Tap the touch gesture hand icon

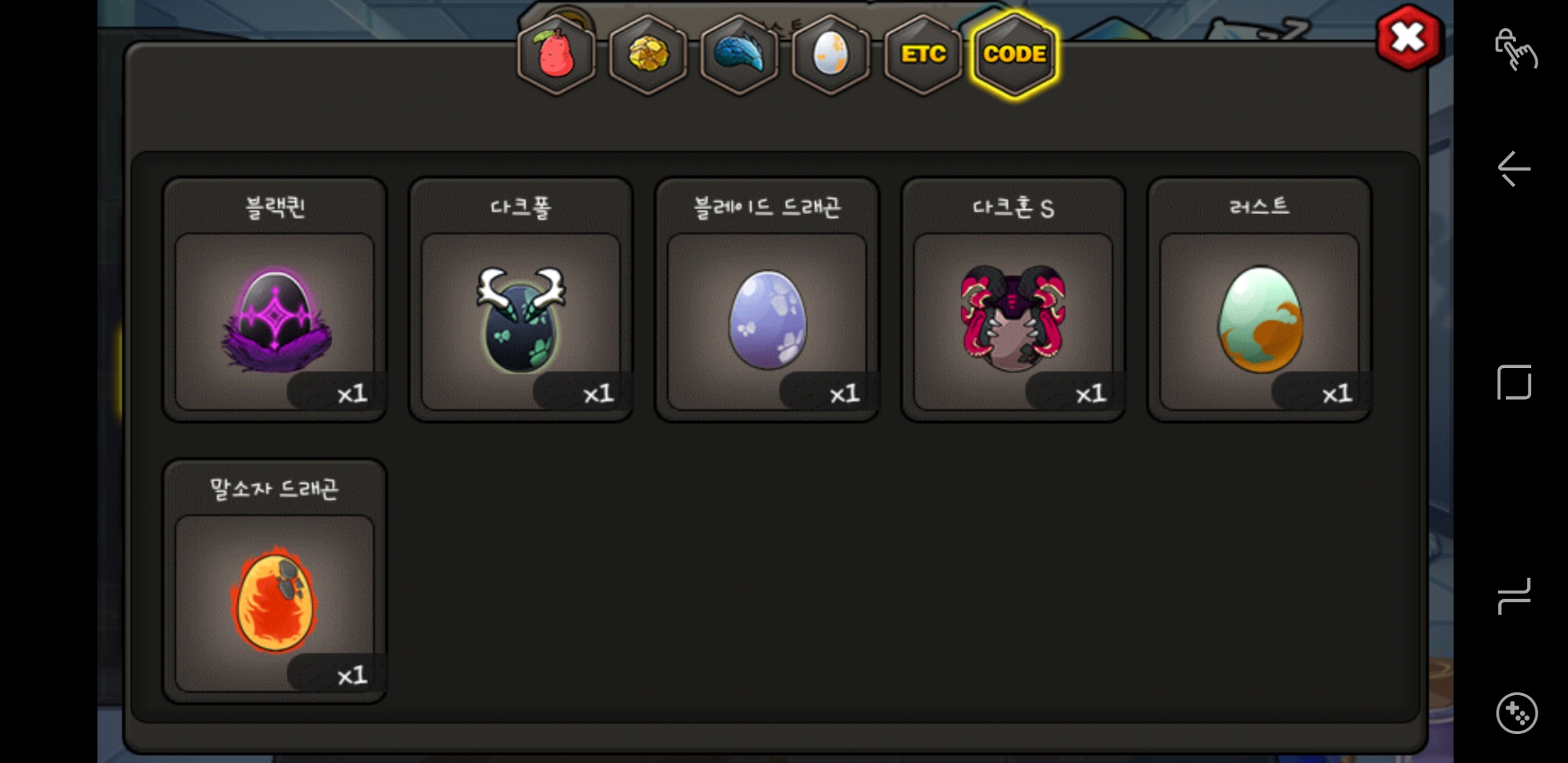(x=1516, y=49)
